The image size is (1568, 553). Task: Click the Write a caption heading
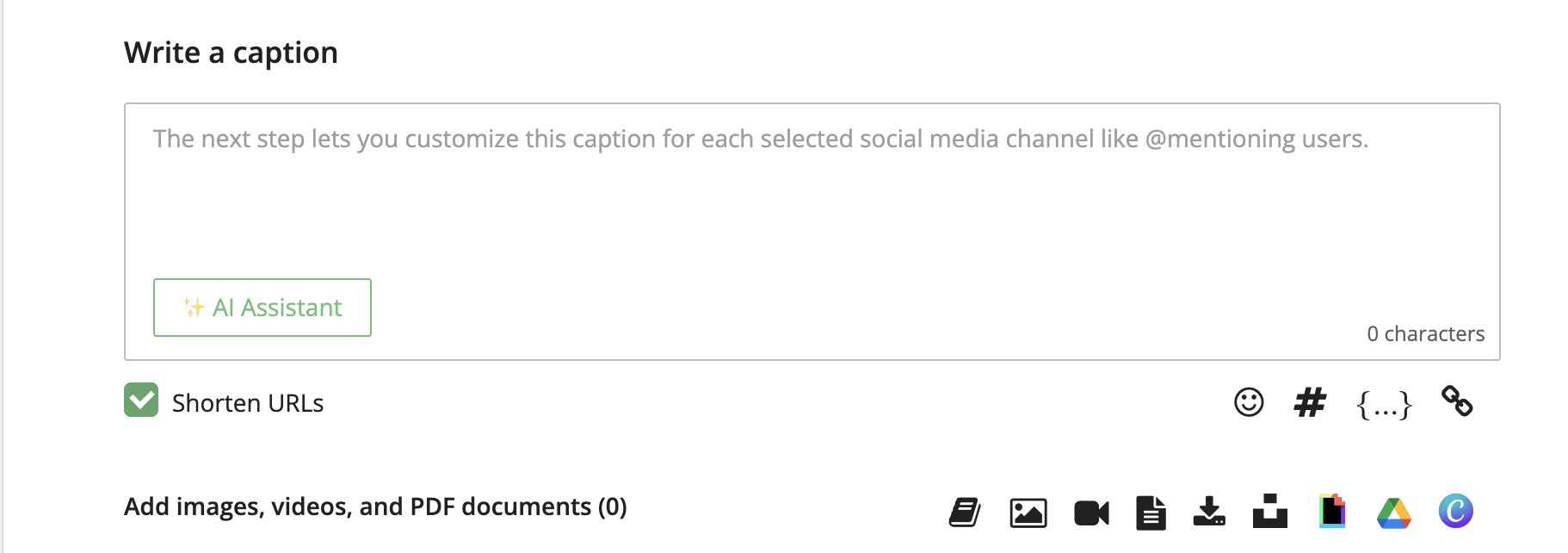[231, 53]
